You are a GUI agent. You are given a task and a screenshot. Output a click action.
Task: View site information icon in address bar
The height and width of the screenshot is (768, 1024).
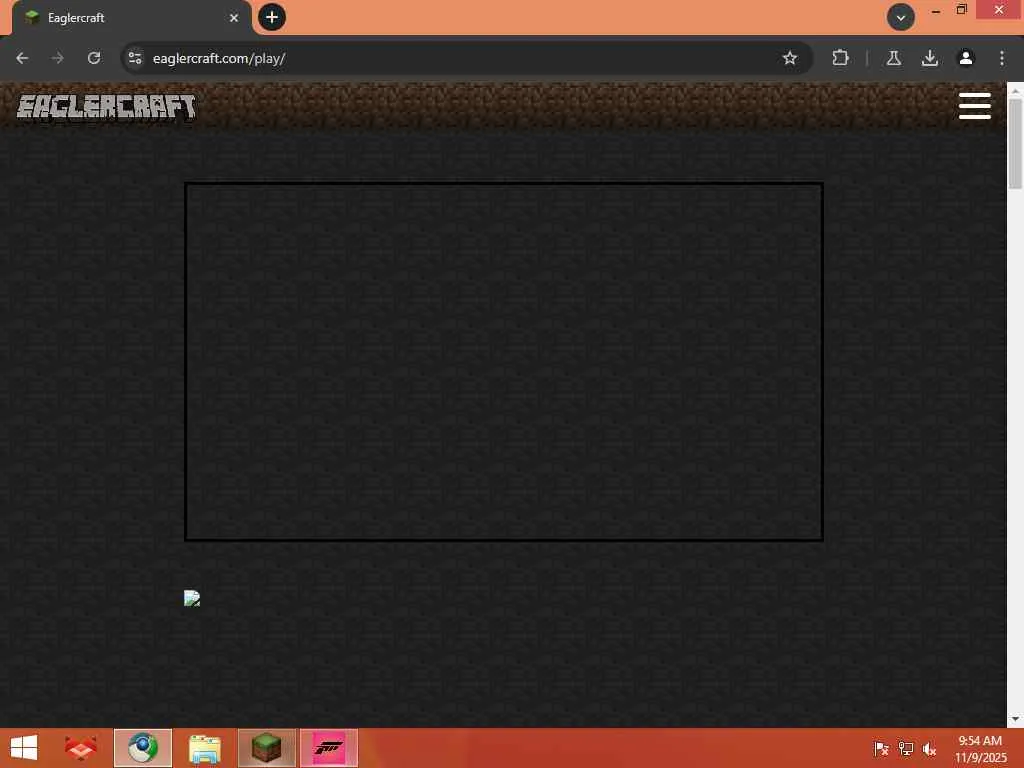[x=135, y=58]
